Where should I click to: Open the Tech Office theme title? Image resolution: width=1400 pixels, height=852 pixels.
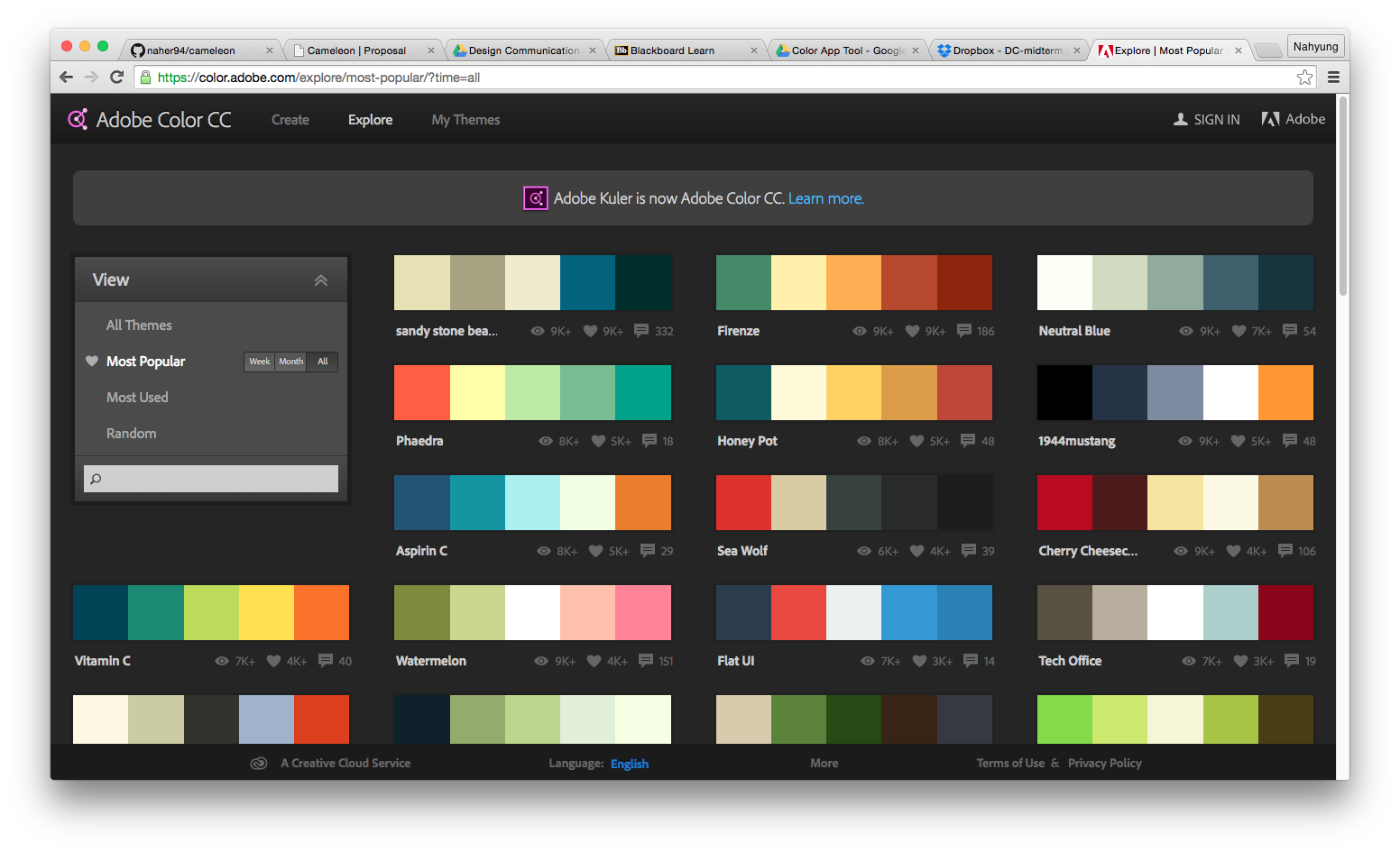pyautogui.click(x=1070, y=661)
